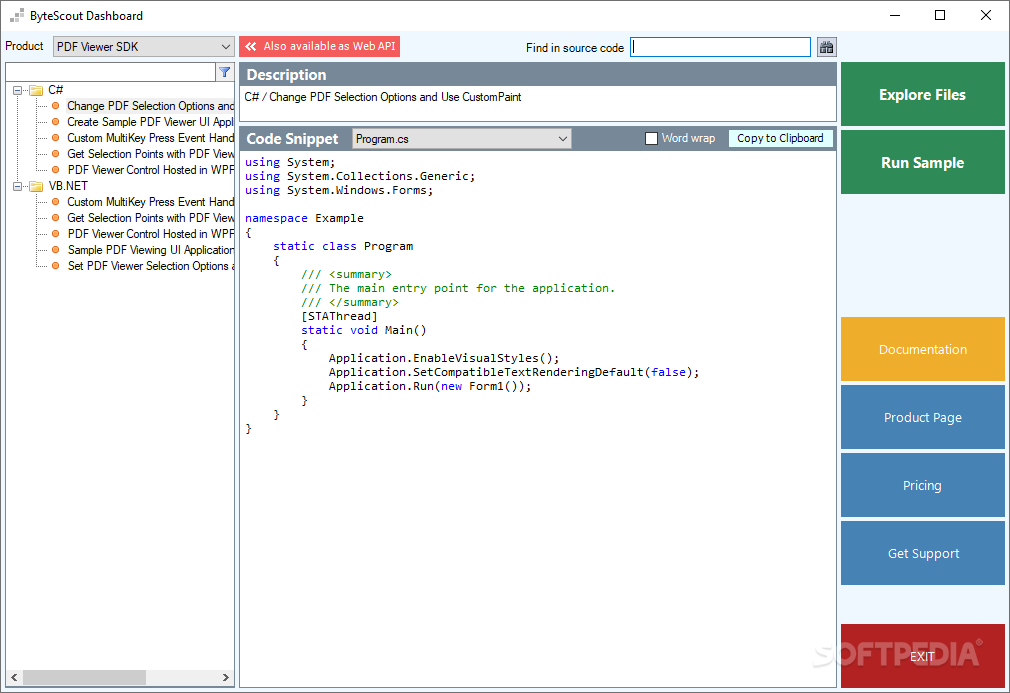Viewport: 1010px width, 693px height.
Task: Click the C# tree node label
Action: click(x=55, y=90)
